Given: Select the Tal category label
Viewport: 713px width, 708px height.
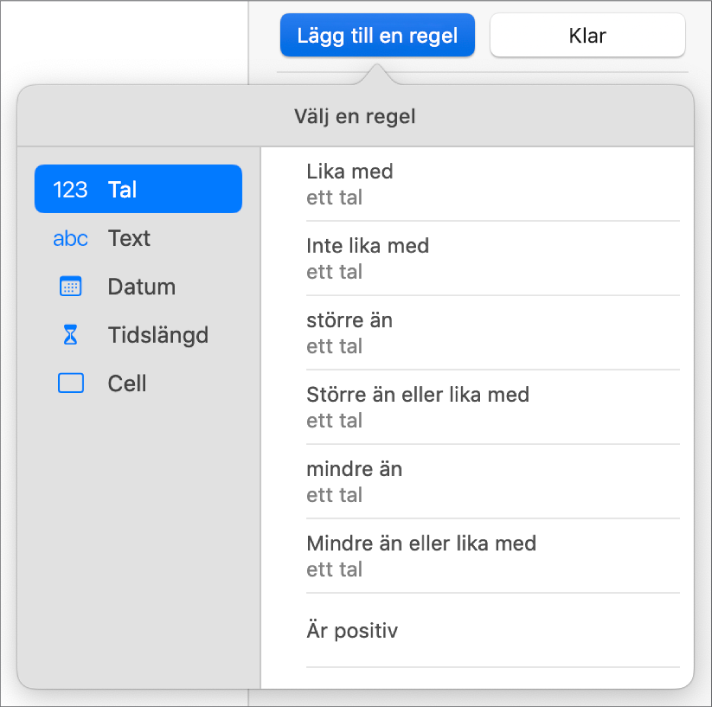Looking at the screenshot, I should (x=123, y=190).
